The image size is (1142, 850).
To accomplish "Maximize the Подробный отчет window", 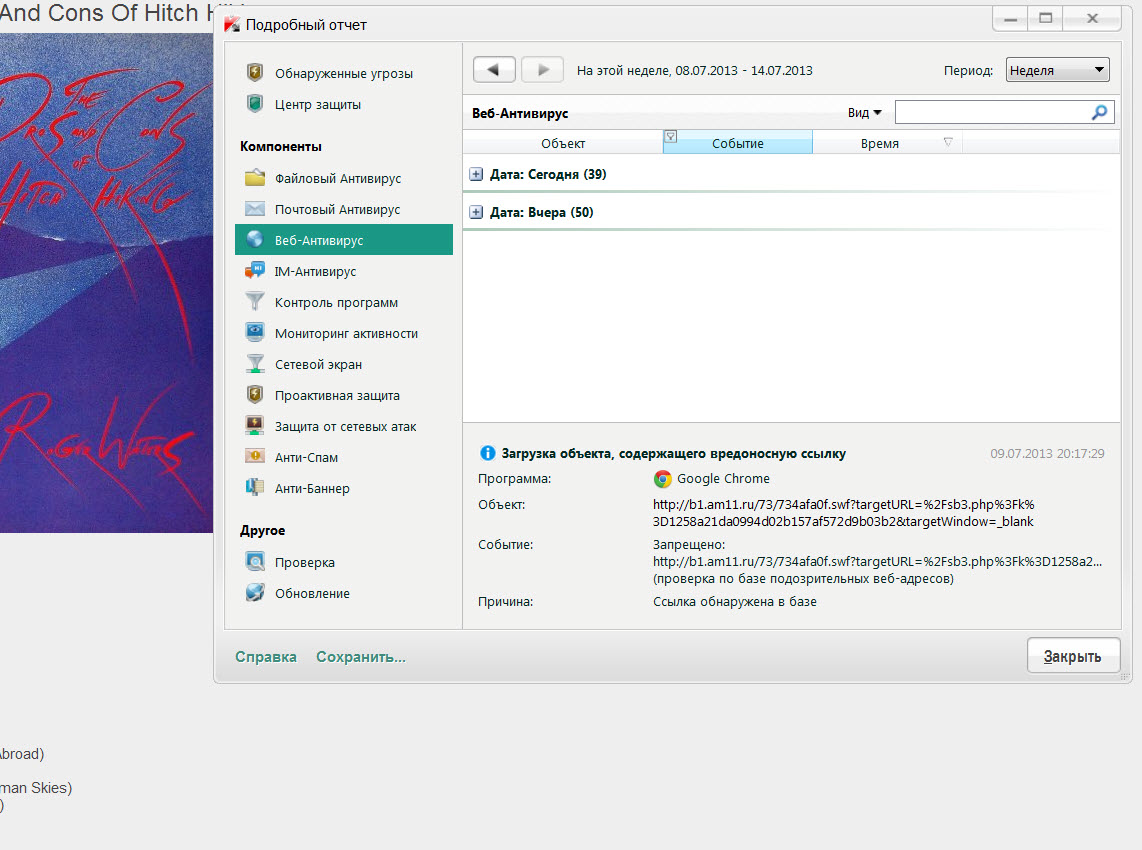I will click(x=1046, y=18).
